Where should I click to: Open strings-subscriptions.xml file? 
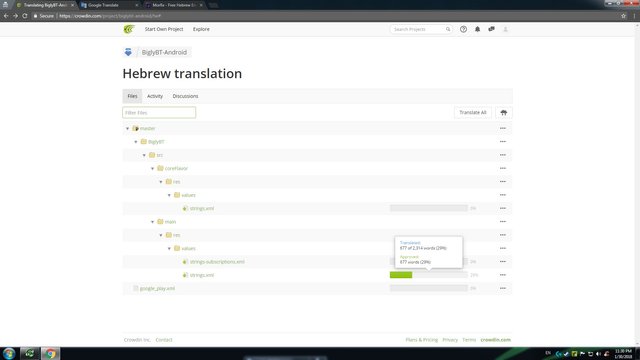[217, 262]
